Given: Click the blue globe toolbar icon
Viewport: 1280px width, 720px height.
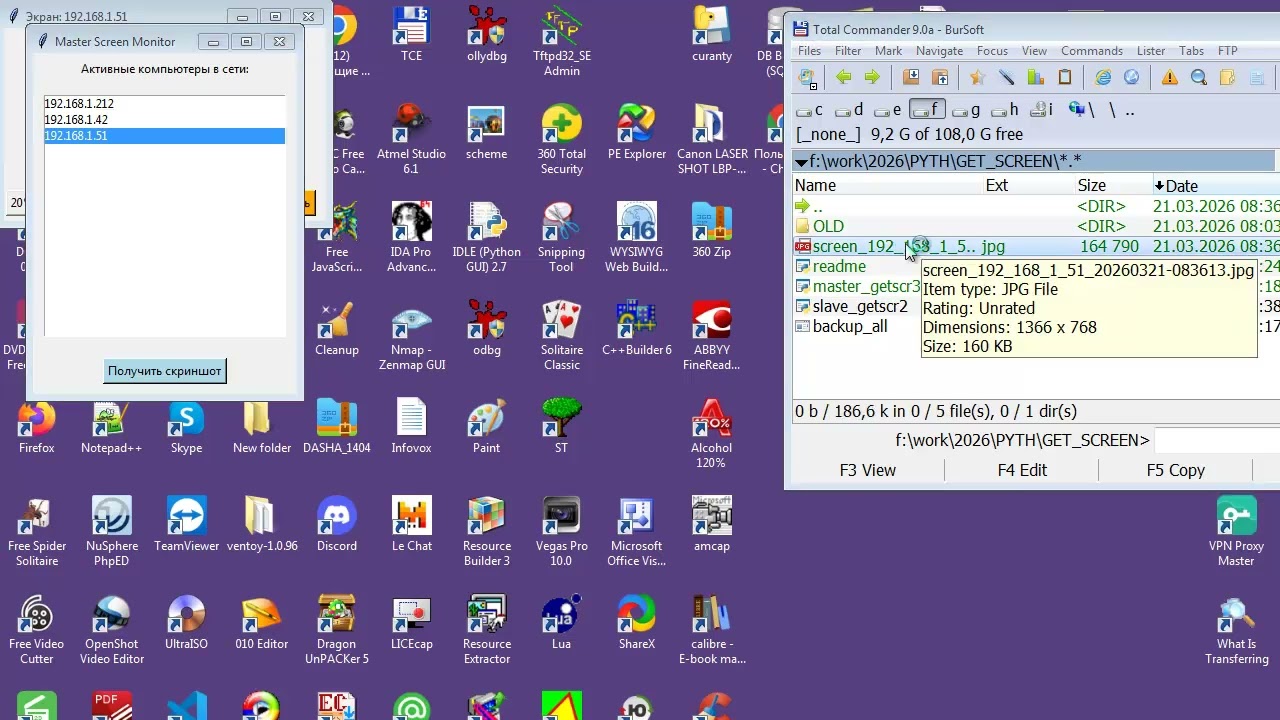Looking at the screenshot, I should (x=1132, y=78).
